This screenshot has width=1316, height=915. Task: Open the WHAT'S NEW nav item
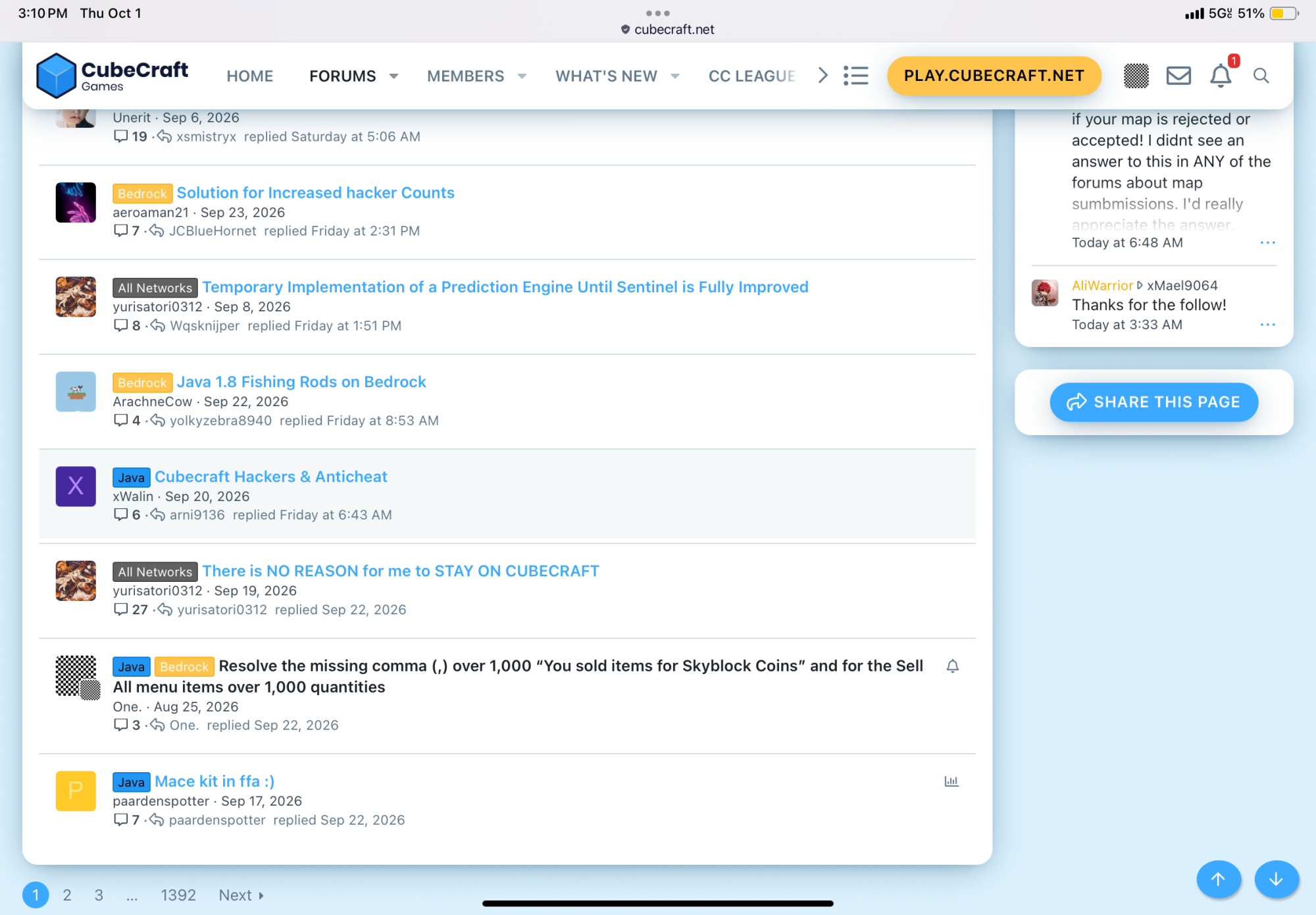(x=607, y=76)
